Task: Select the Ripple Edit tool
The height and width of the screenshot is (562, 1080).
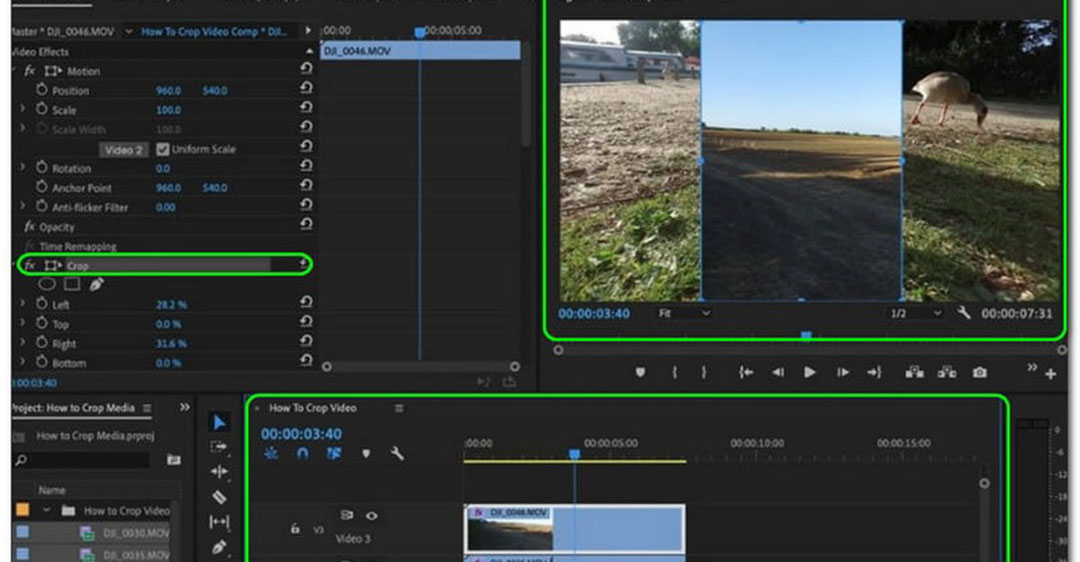Action: (219, 472)
